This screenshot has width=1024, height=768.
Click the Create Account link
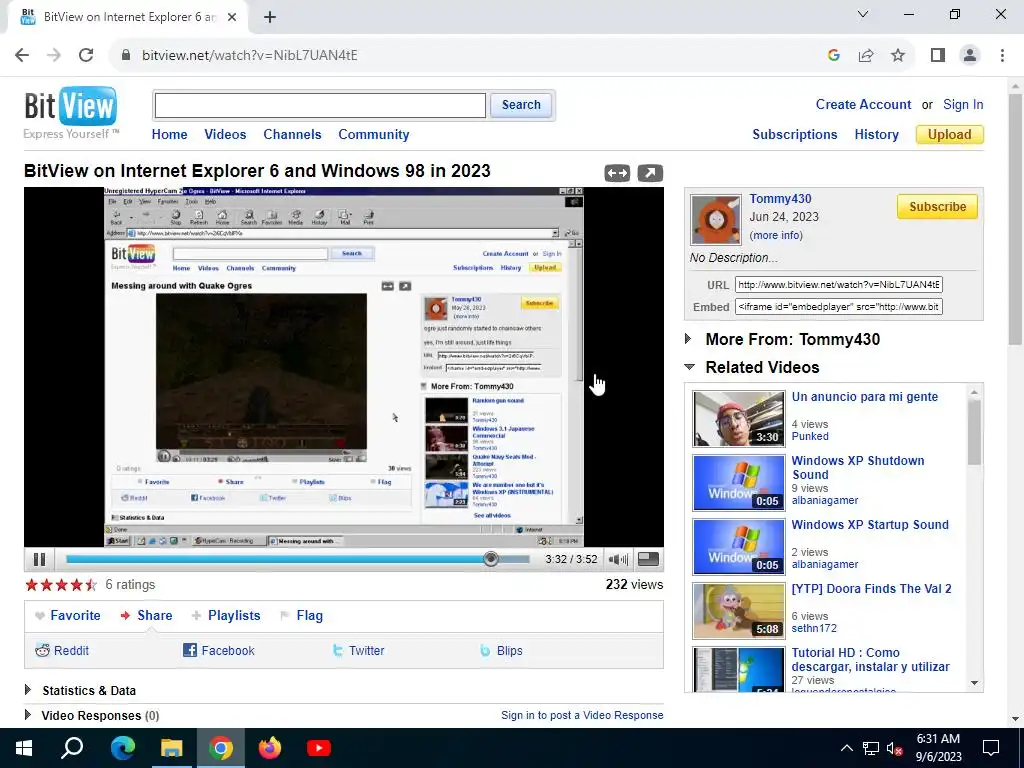tap(863, 104)
